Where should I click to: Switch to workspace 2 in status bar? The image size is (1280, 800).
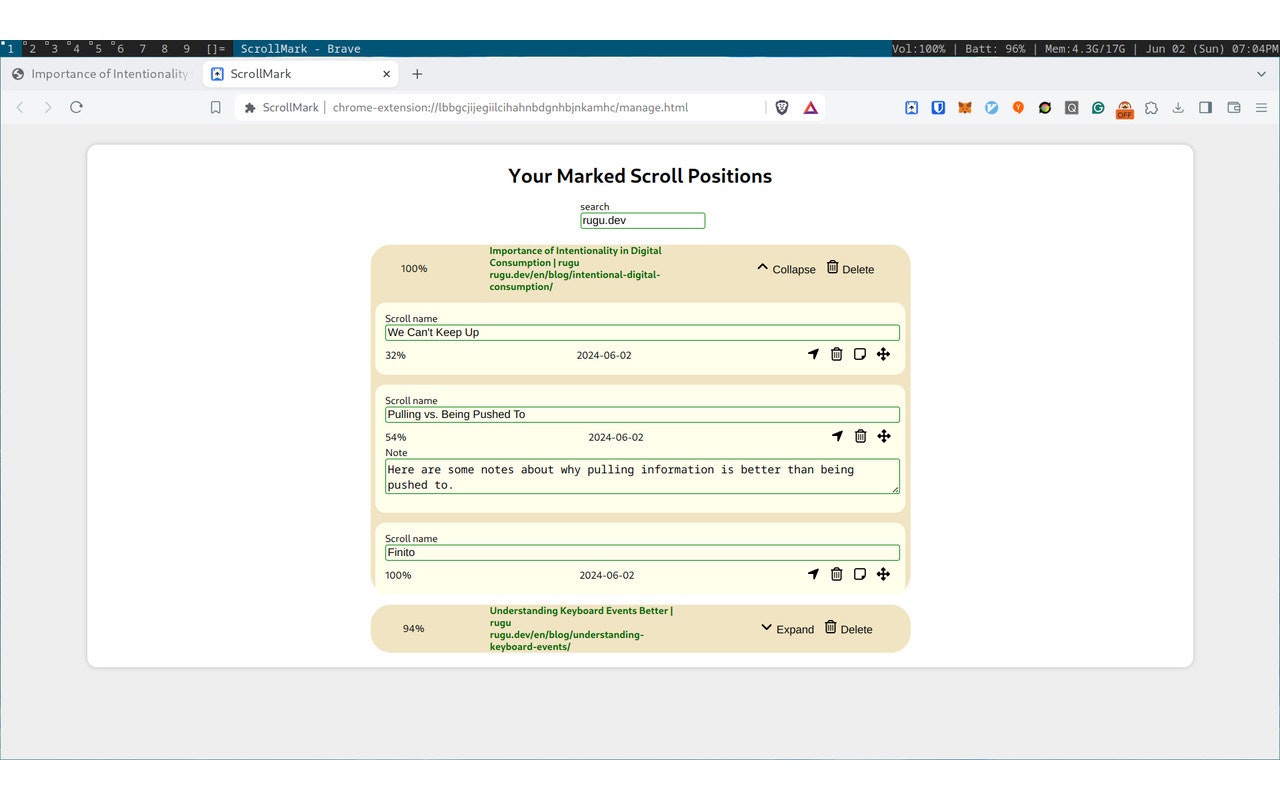tap(32, 48)
